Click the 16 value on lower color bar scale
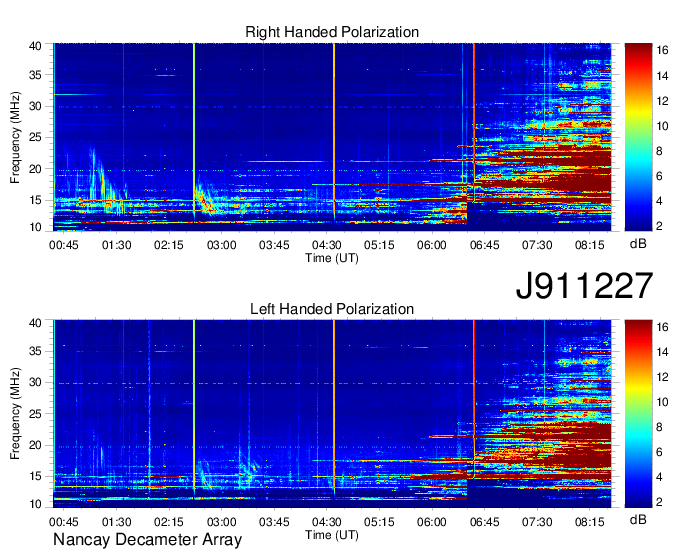680x552 pixels. [662, 327]
